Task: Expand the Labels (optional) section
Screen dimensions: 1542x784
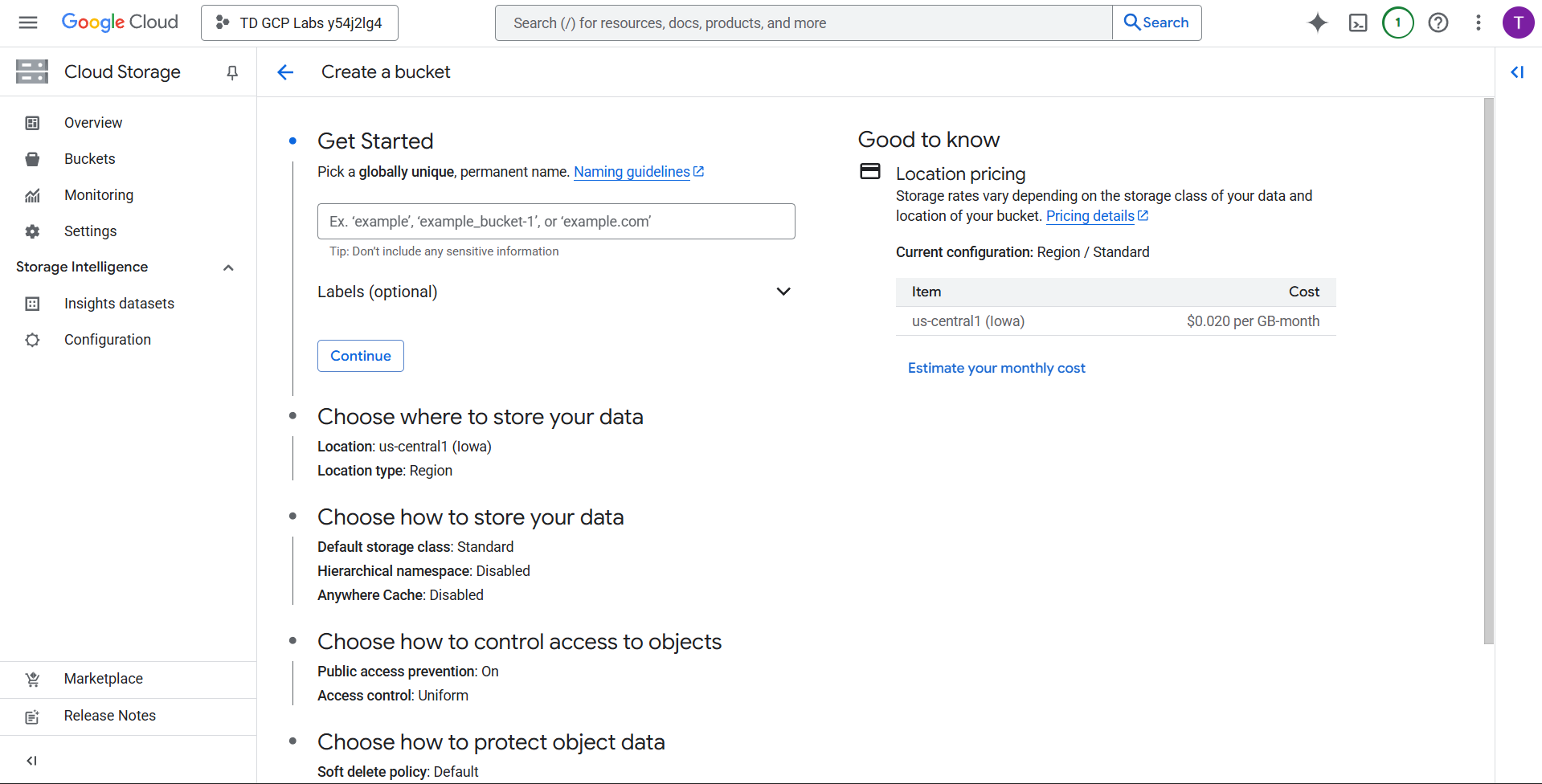Action: [x=783, y=292]
